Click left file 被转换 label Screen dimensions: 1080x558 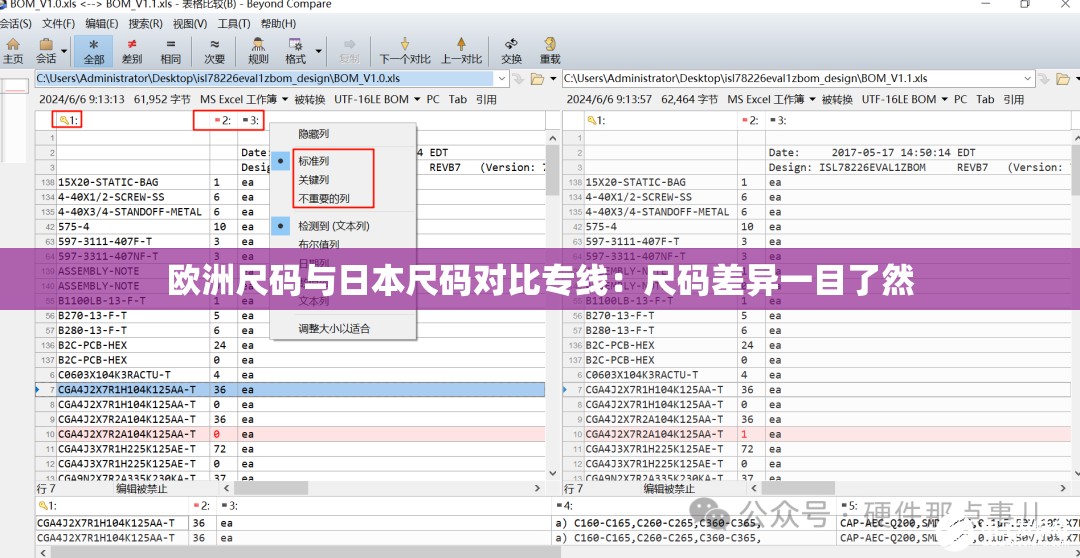[309, 99]
